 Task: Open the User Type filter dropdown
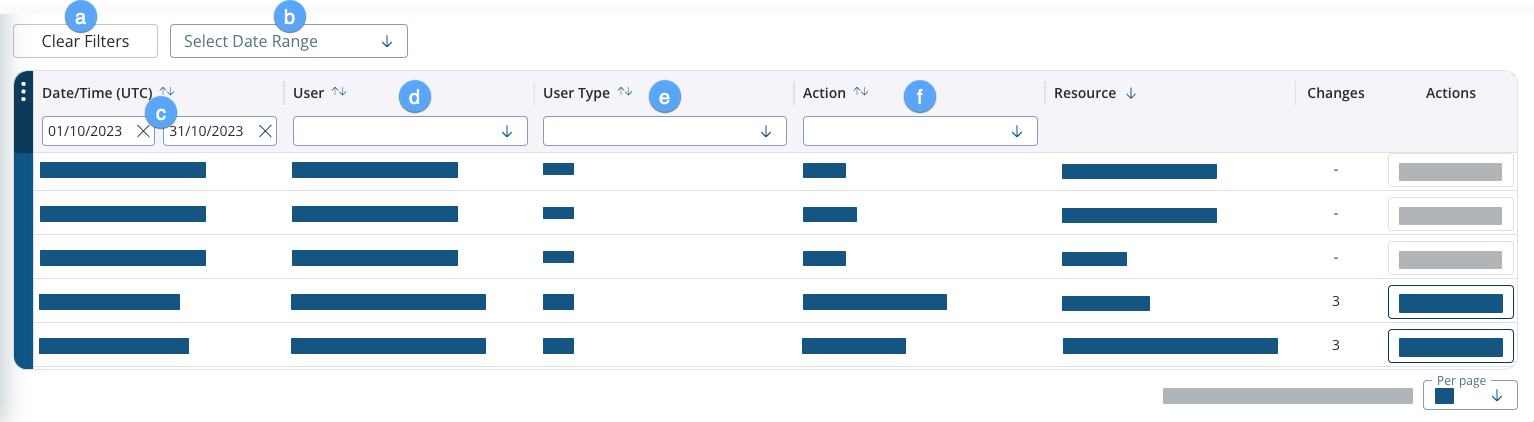click(665, 131)
